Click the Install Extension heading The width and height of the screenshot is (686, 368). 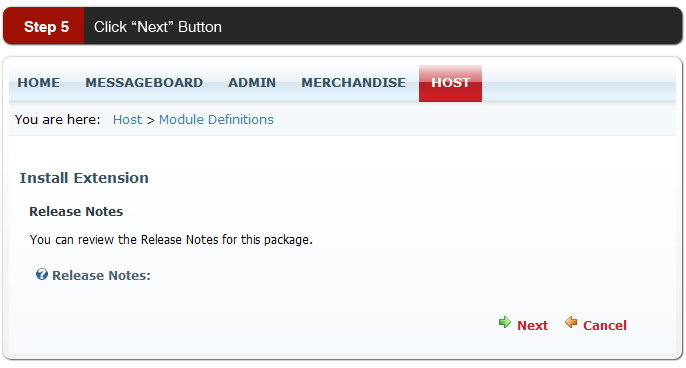click(x=84, y=178)
